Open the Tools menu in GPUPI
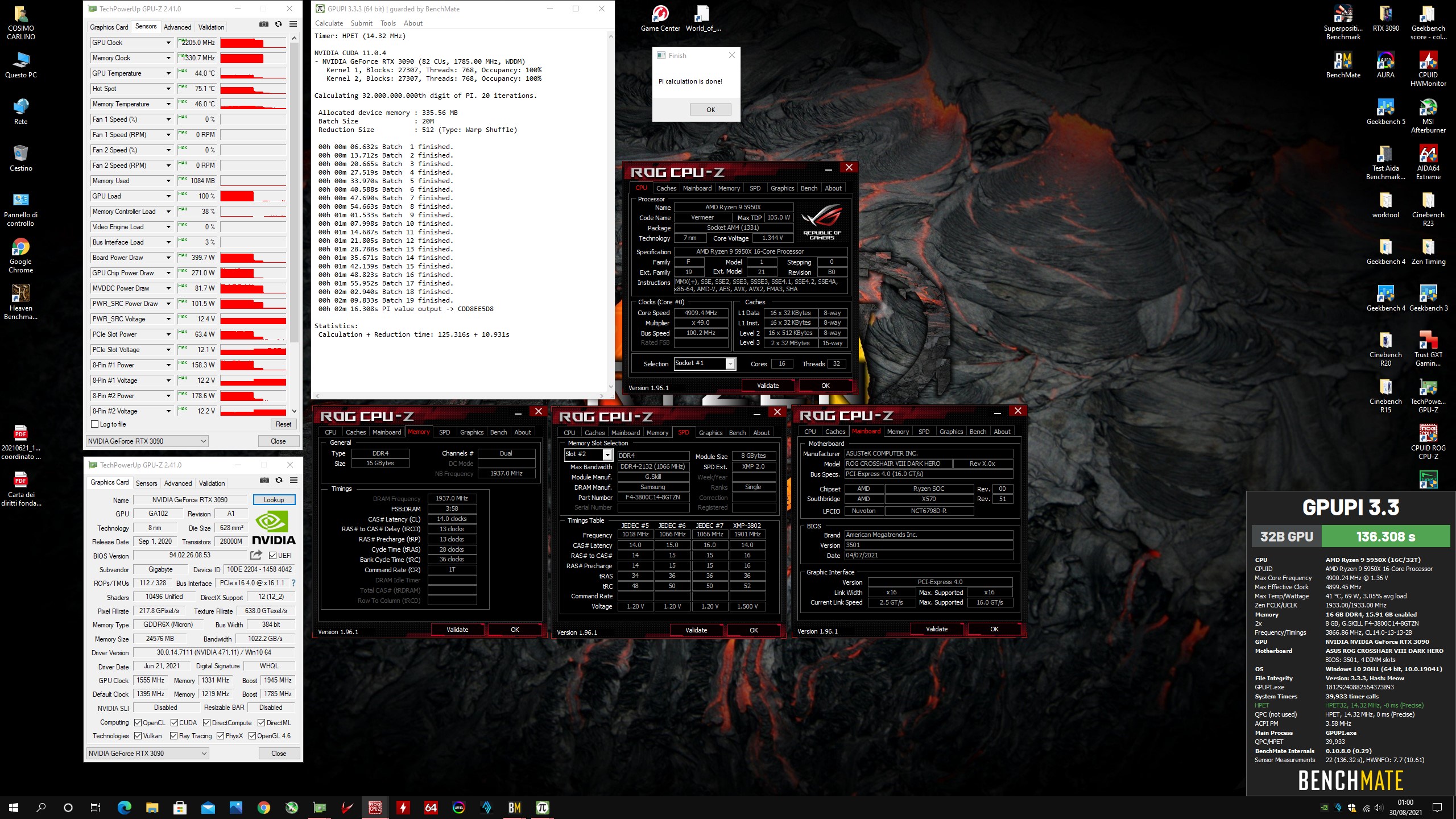Image resolution: width=1456 pixels, height=819 pixels. coord(388,23)
